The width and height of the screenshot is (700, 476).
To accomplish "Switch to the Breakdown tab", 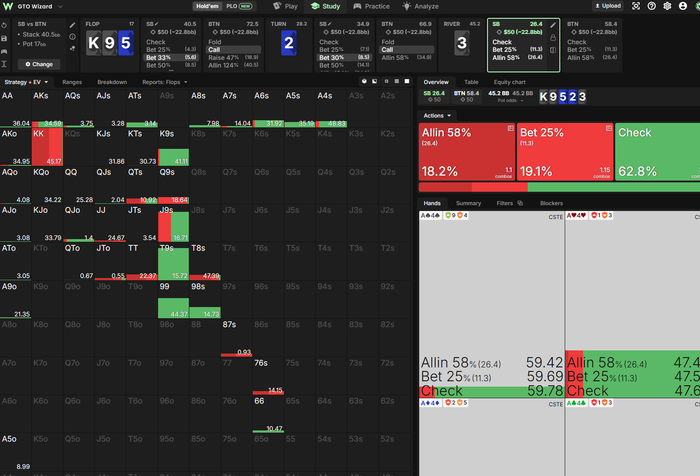I will (112, 82).
